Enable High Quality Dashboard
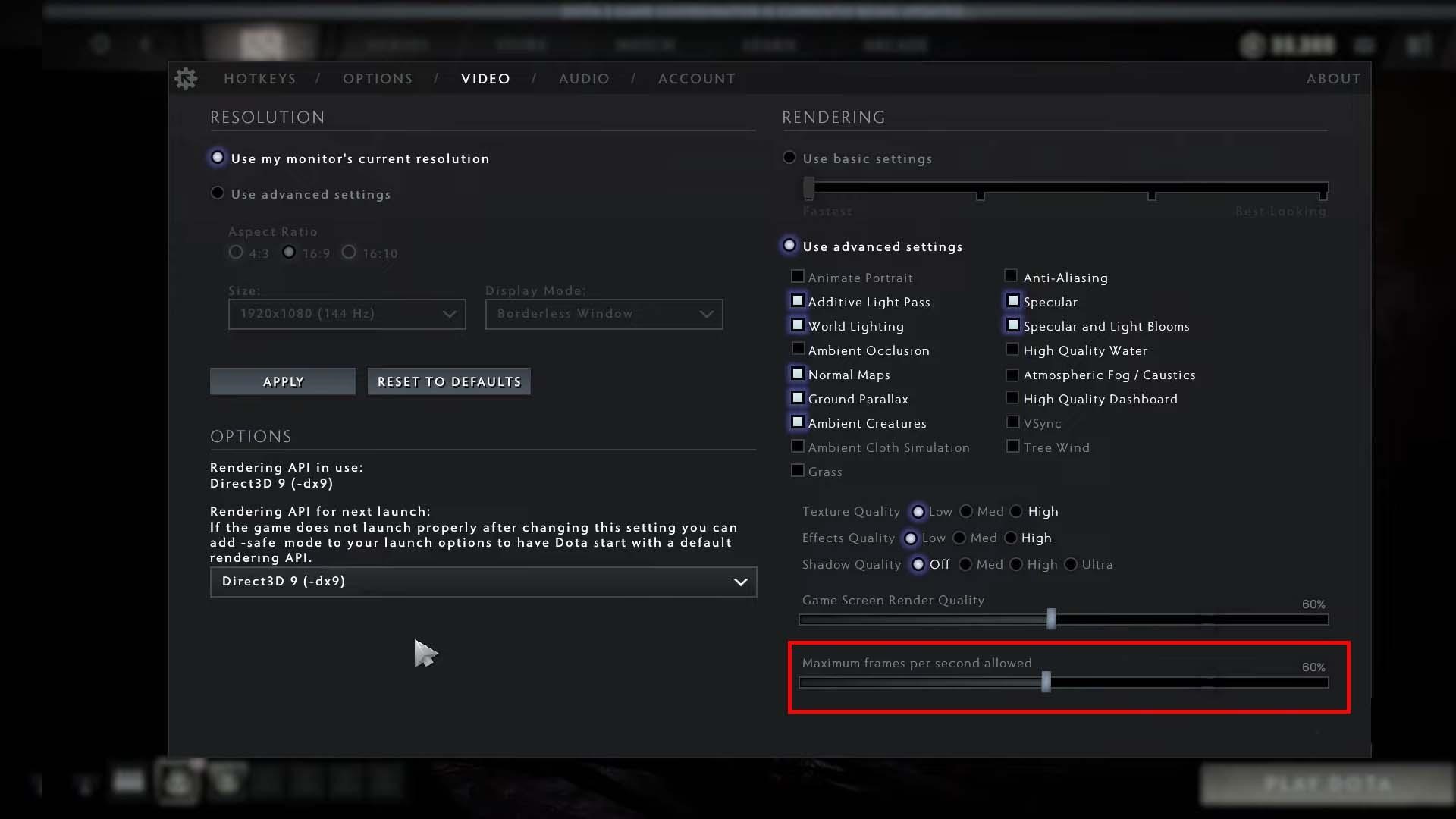Screen dimensions: 1456x819 1012,398
